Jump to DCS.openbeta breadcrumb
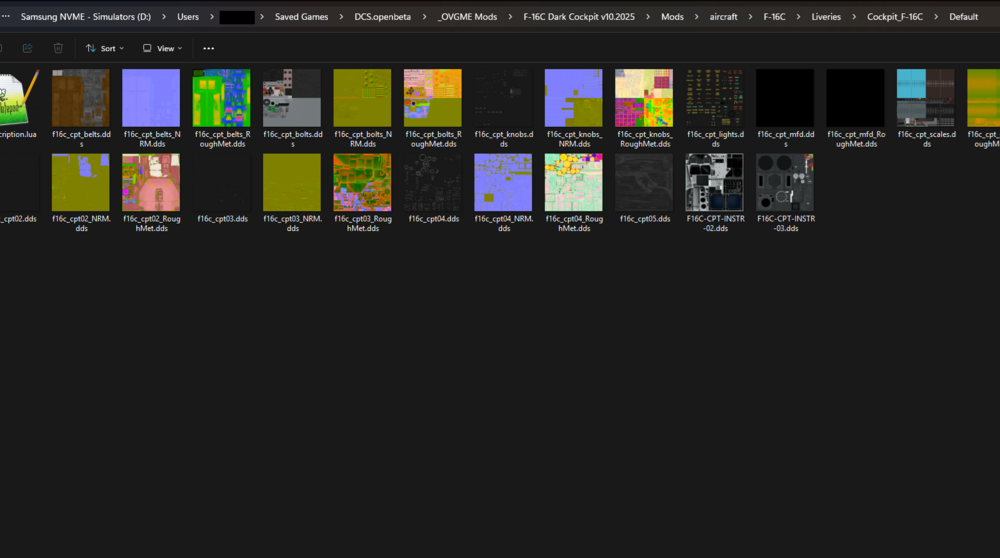Screen dimensions: 1000x558 (383, 17)
